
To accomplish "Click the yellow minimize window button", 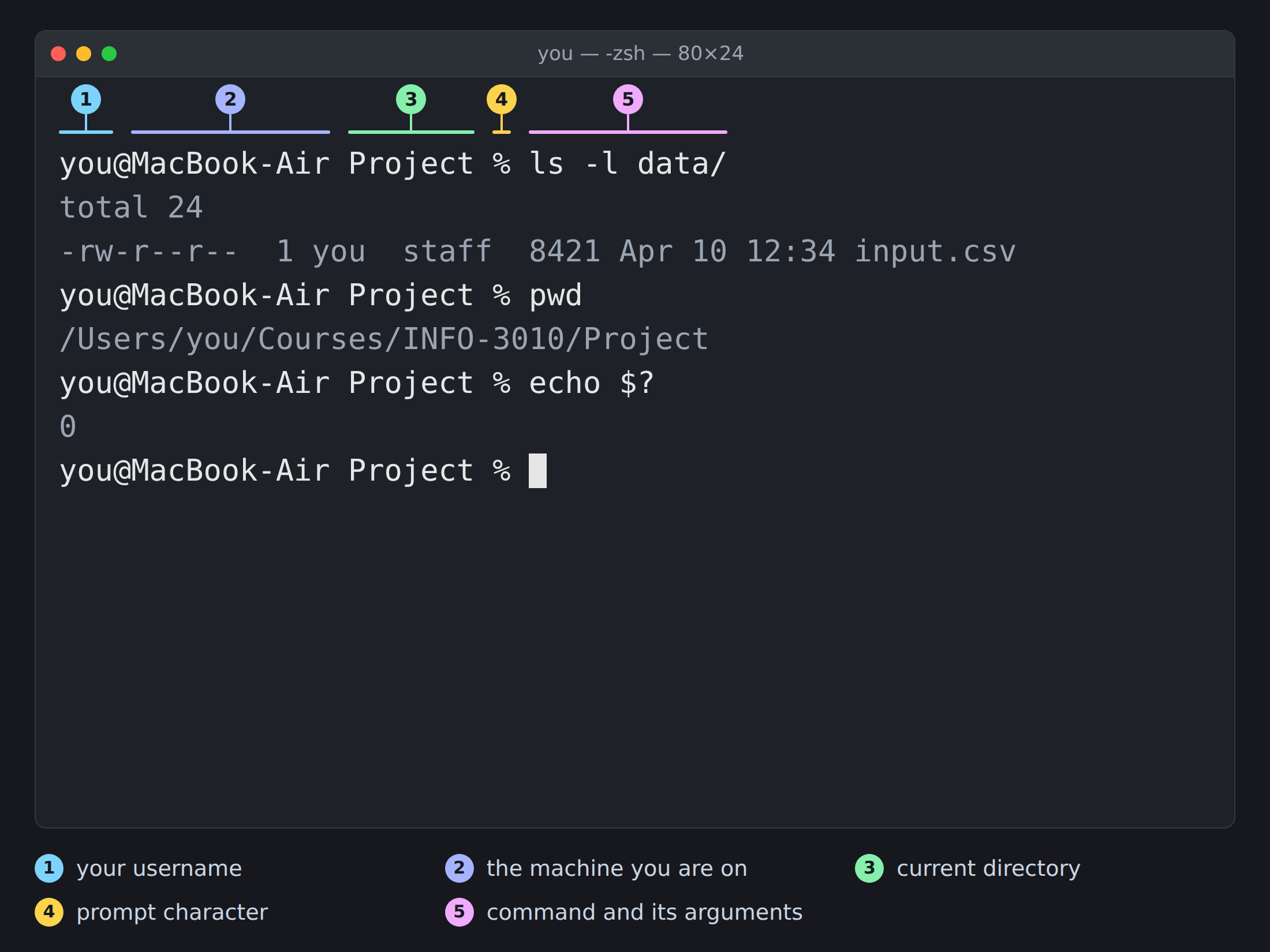I will (84, 54).
